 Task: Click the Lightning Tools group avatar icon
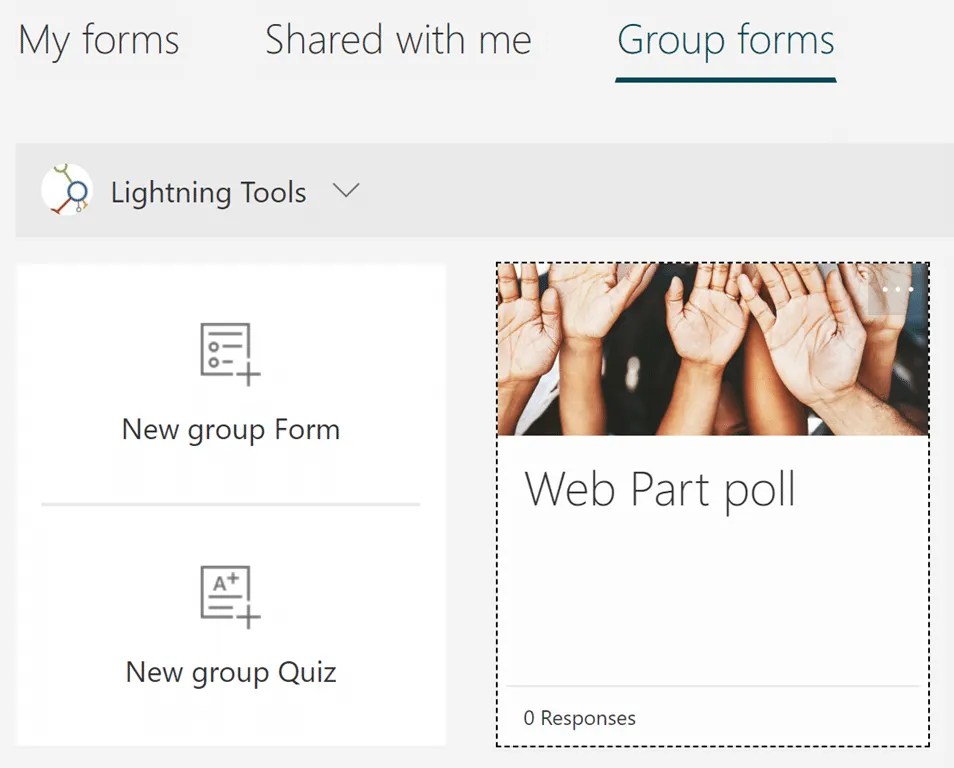coord(66,190)
